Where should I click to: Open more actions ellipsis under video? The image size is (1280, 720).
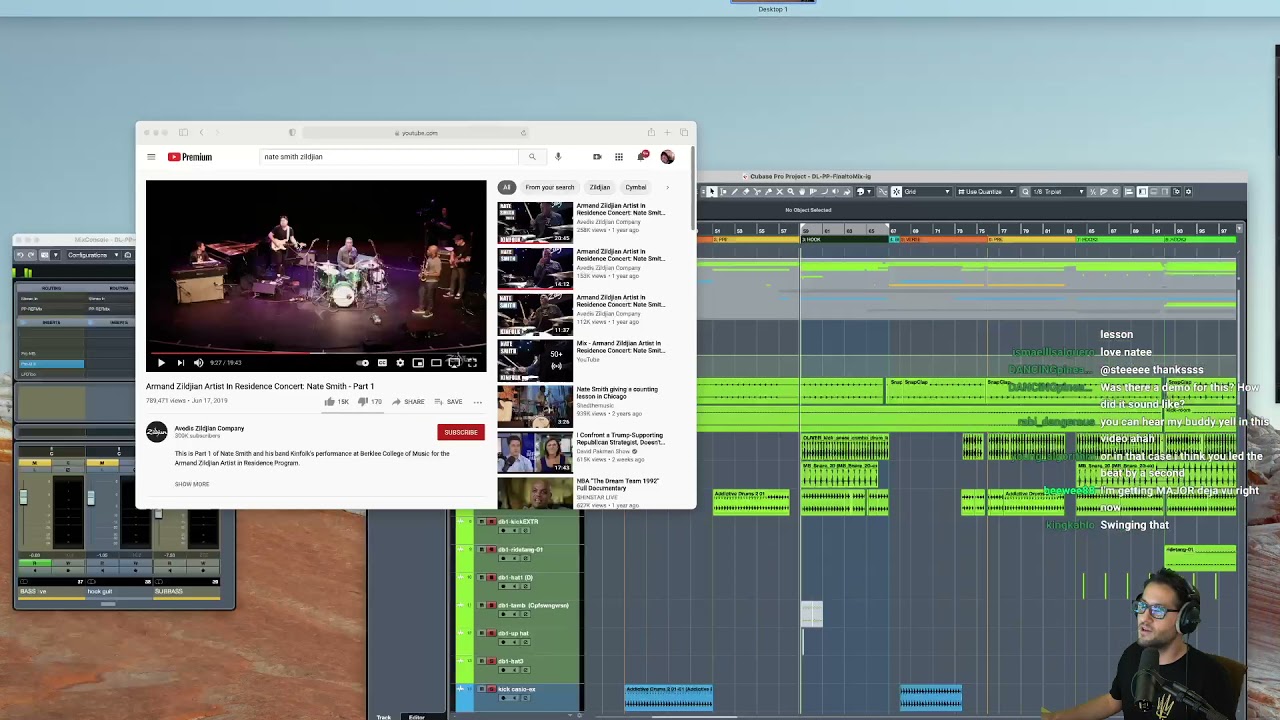coord(478,402)
